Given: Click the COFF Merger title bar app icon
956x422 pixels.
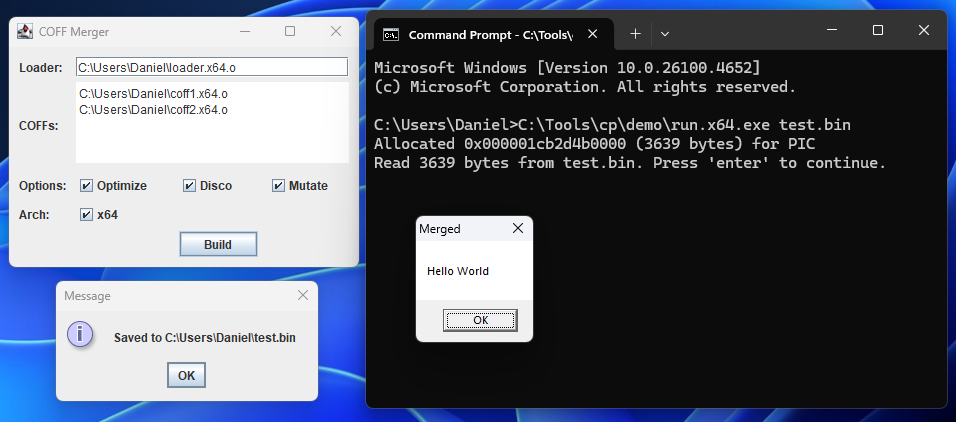Looking at the screenshot, I should 25,32.
